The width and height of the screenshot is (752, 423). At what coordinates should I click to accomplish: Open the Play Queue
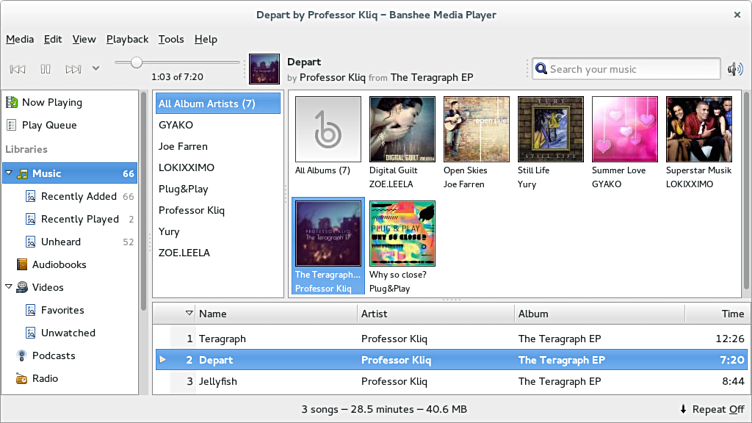(48, 125)
